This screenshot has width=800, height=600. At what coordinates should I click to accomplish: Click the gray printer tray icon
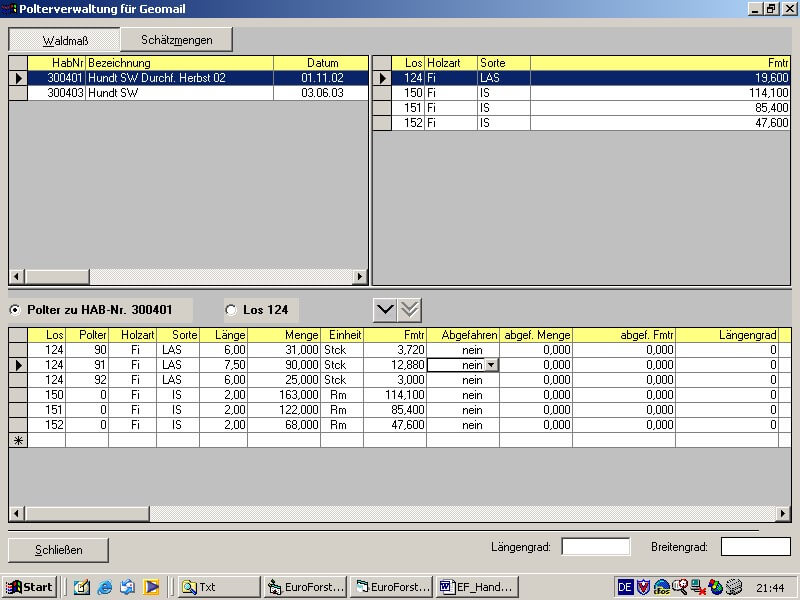(734, 587)
